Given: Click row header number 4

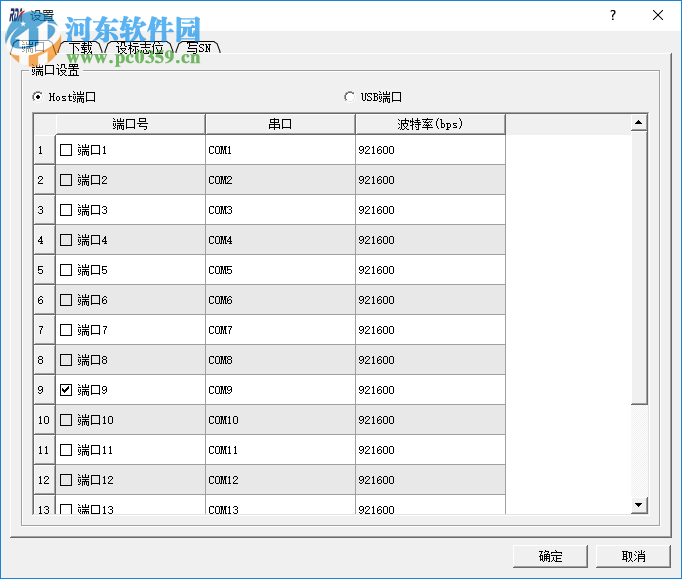Looking at the screenshot, I should pyautogui.click(x=44, y=240).
